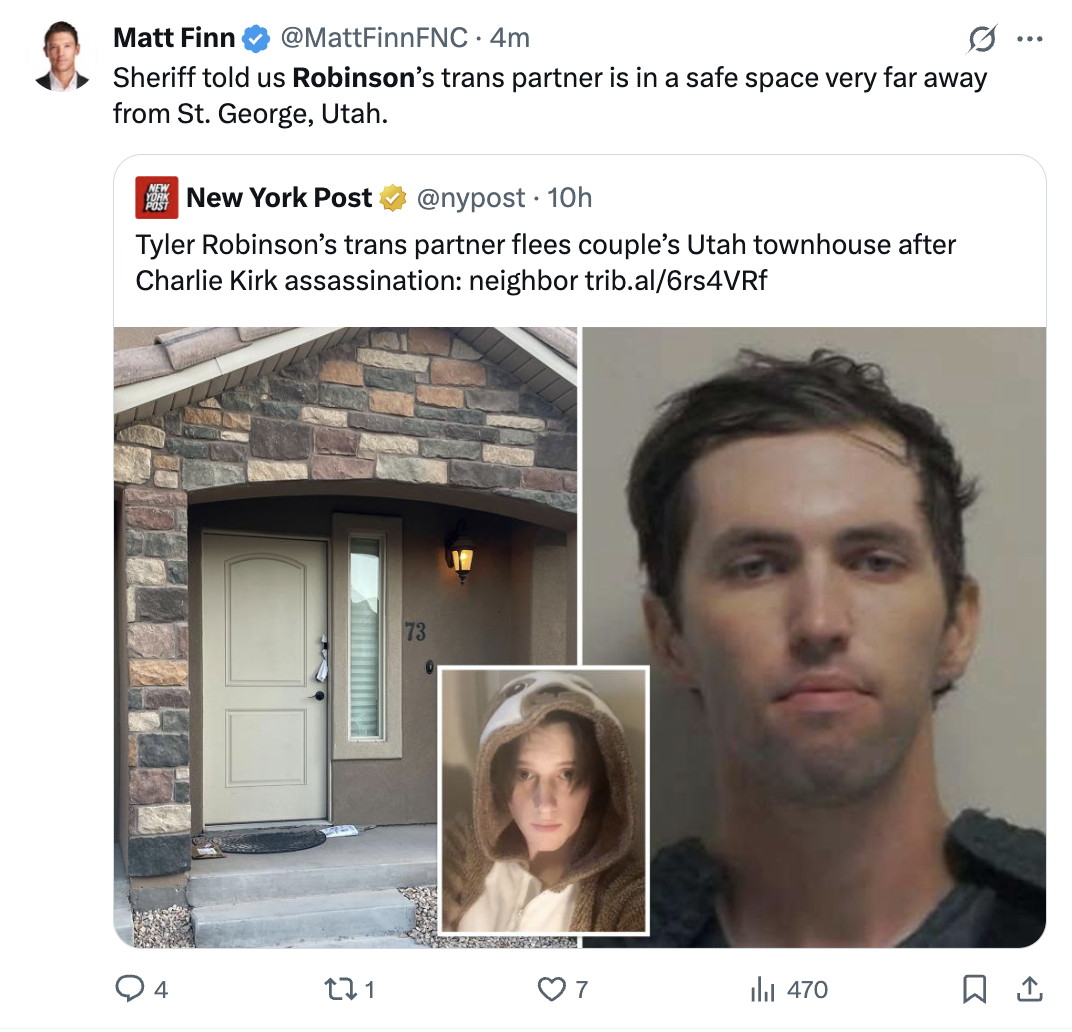Screen dimensions: 1072x1032
Task: Open the Matt Finn display name link
Action: click(x=174, y=38)
